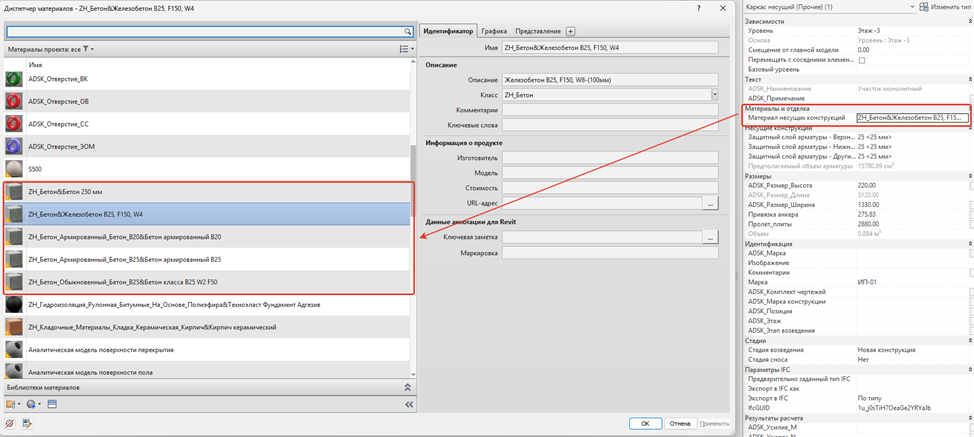Switch to the Представление tab
Screen dimensions: 974x437
(538, 31)
